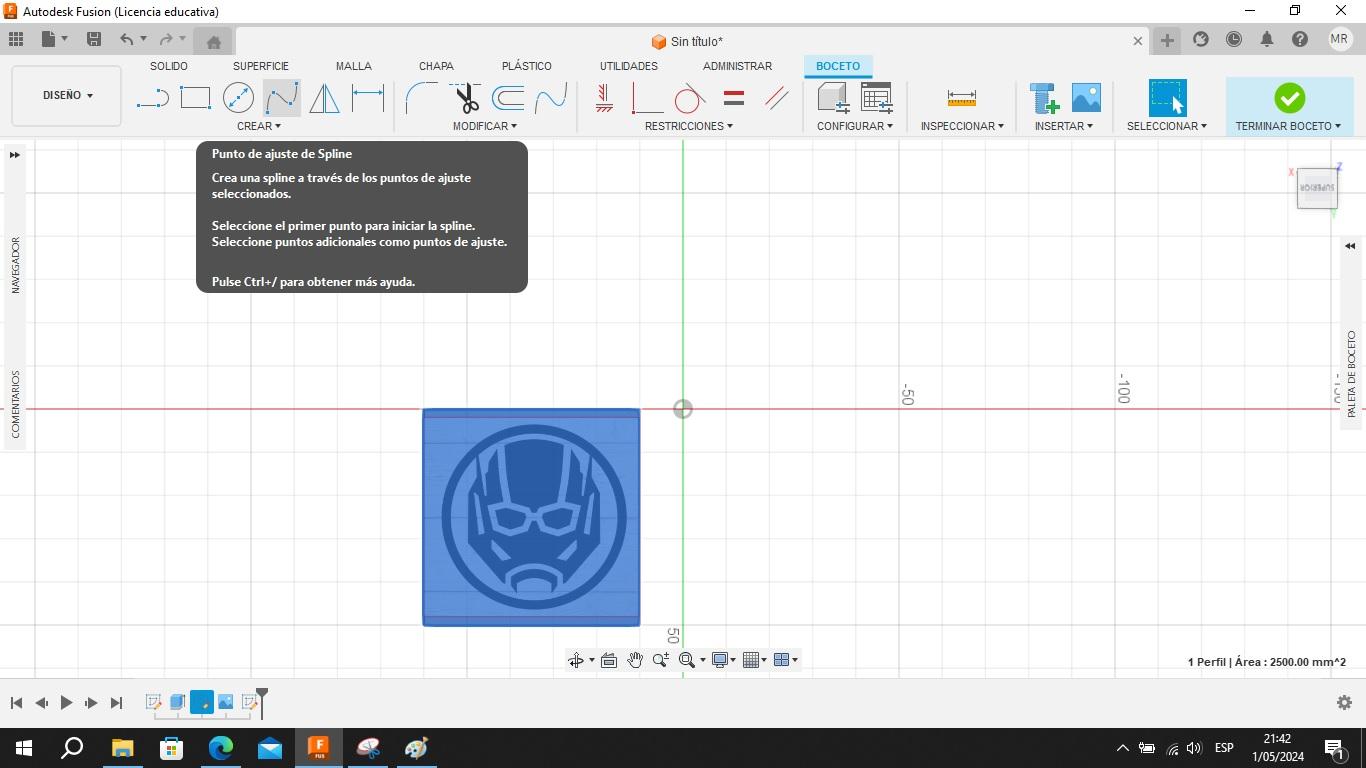The height and width of the screenshot is (768, 1366).
Task: Switch to the Superficie tab
Action: coord(261,66)
